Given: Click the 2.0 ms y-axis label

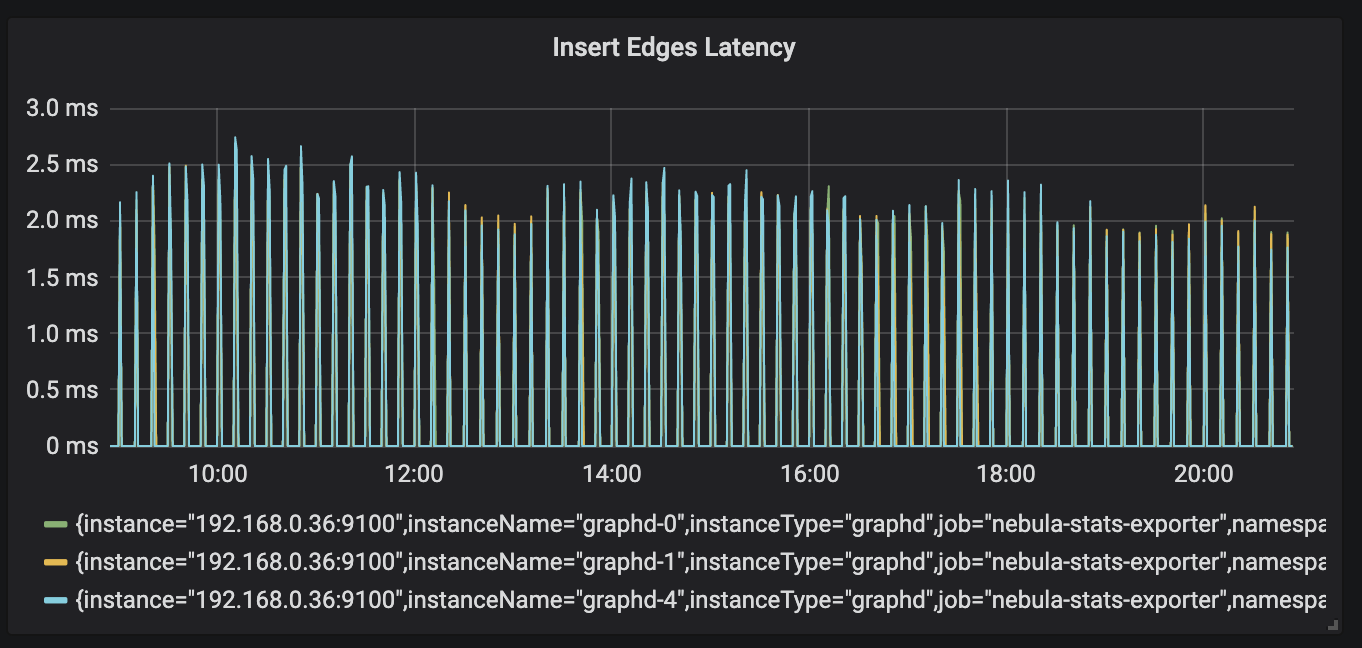Looking at the screenshot, I should [x=60, y=220].
